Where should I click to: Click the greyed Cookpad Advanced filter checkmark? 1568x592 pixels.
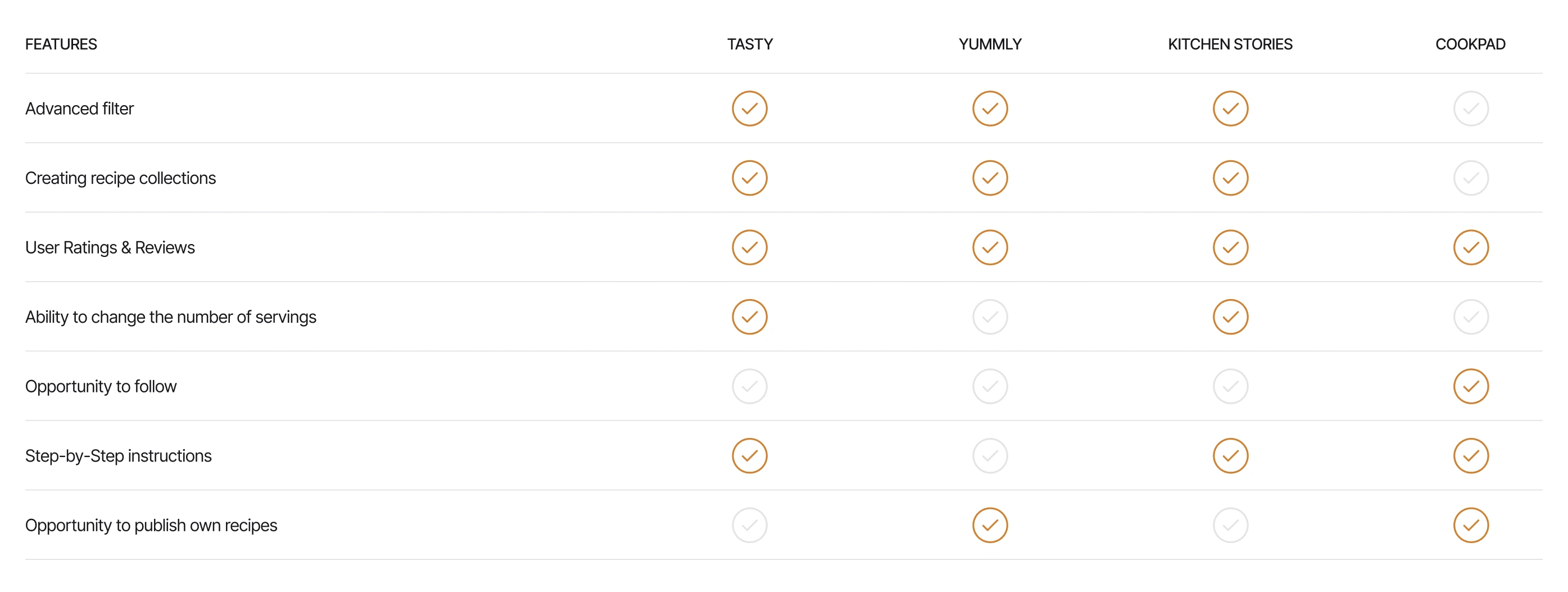coord(1471,109)
